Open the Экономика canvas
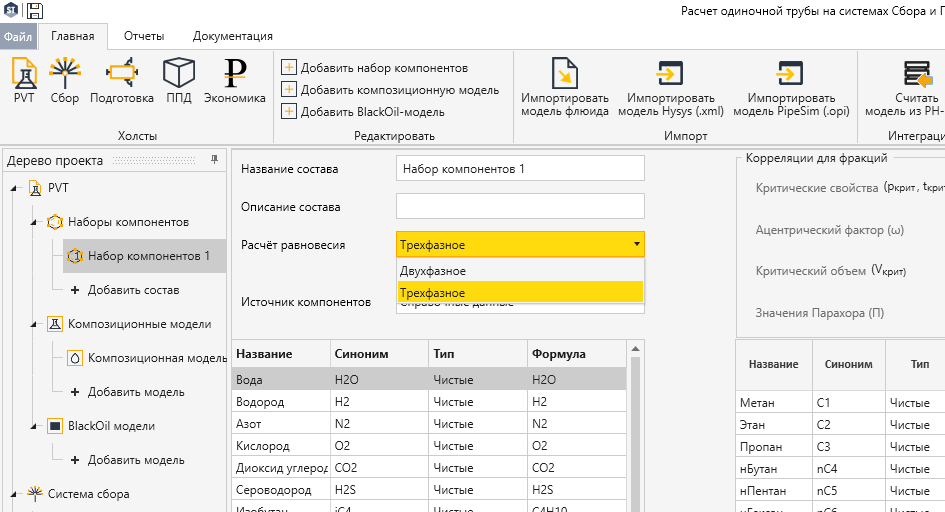 234,81
